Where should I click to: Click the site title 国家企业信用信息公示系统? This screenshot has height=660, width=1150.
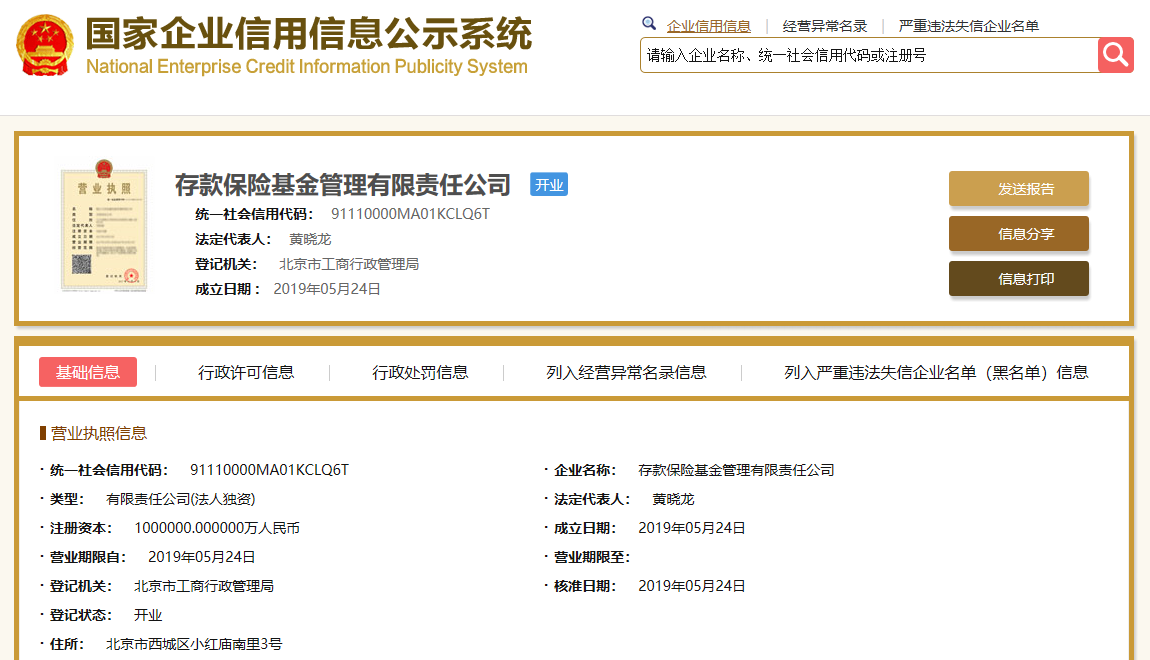tap(309, 34)
